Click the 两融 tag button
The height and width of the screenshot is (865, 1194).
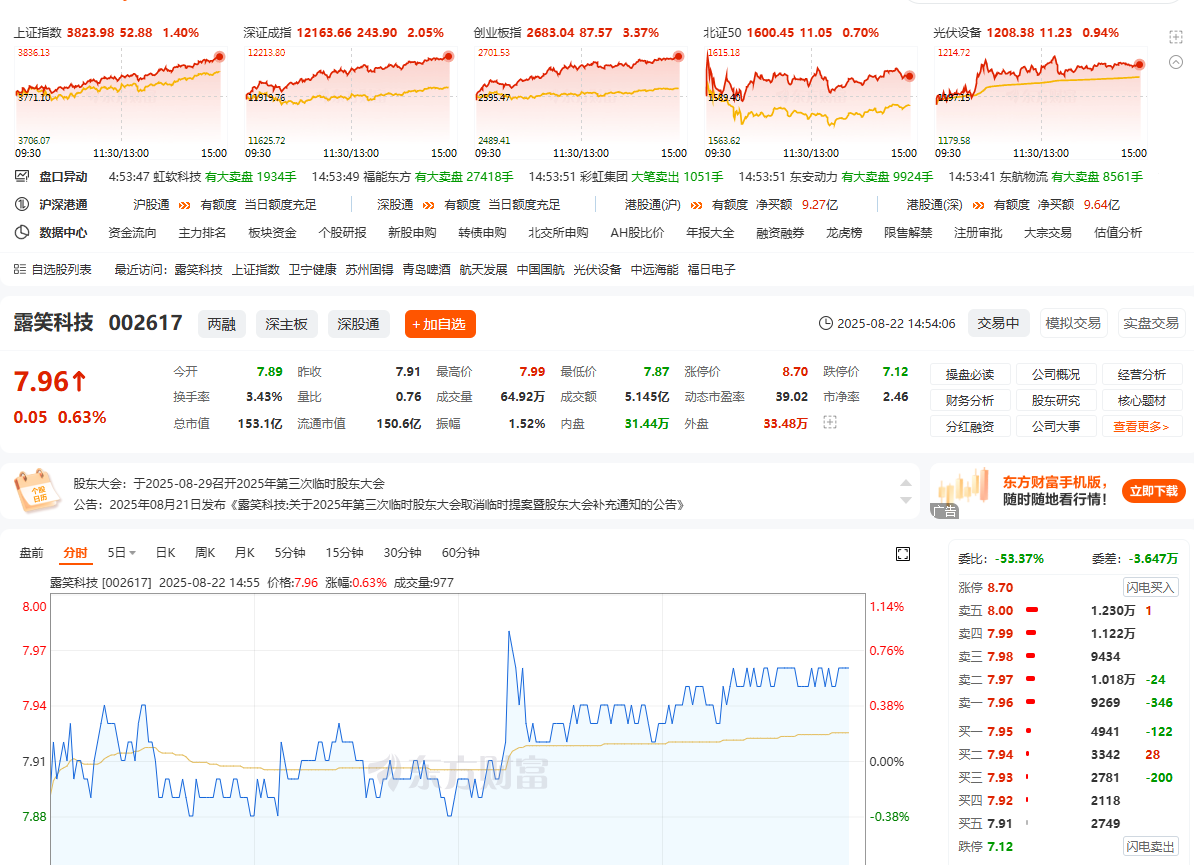click(222, 324)
